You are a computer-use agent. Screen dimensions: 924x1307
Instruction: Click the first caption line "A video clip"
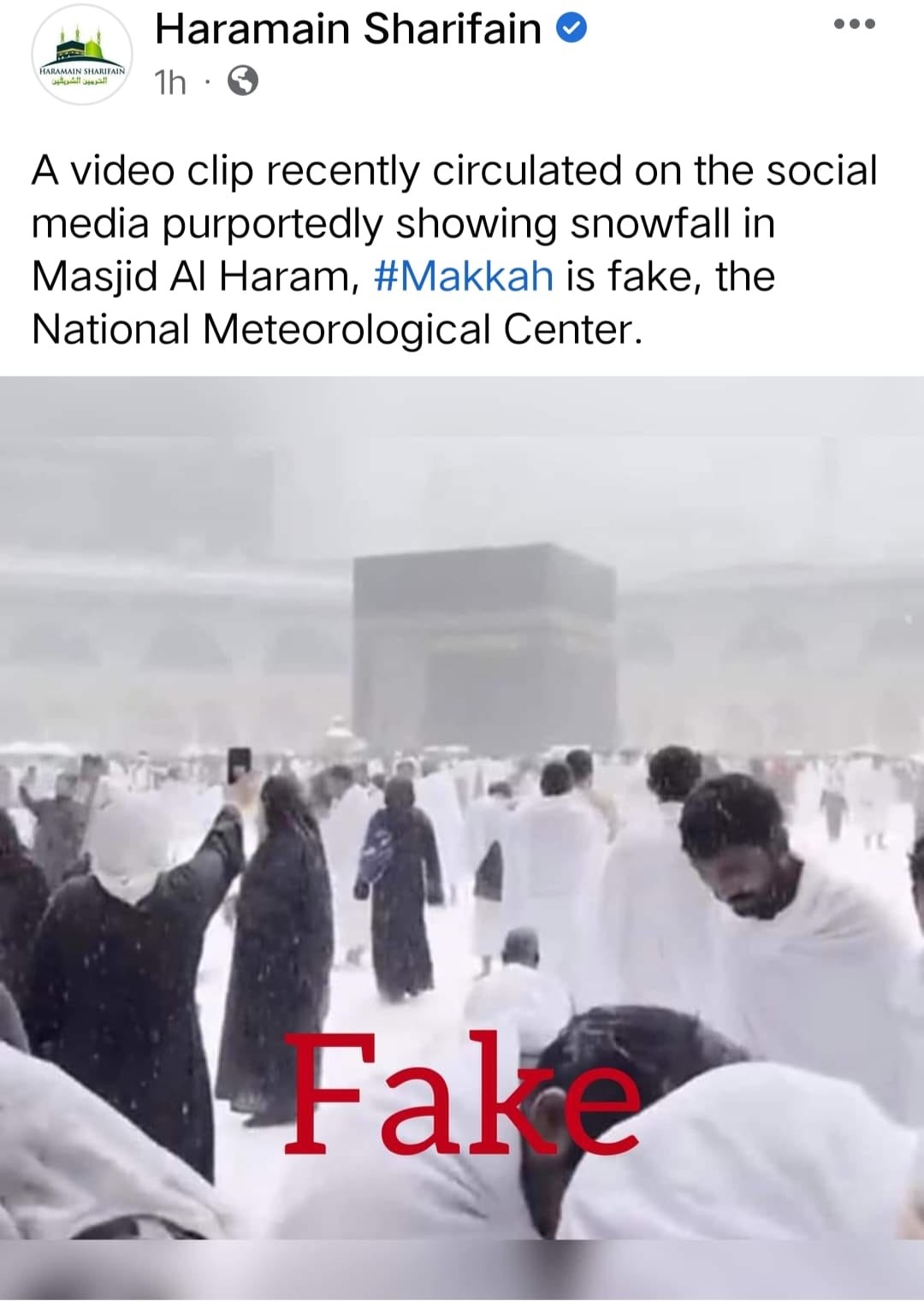click(143, 170)
